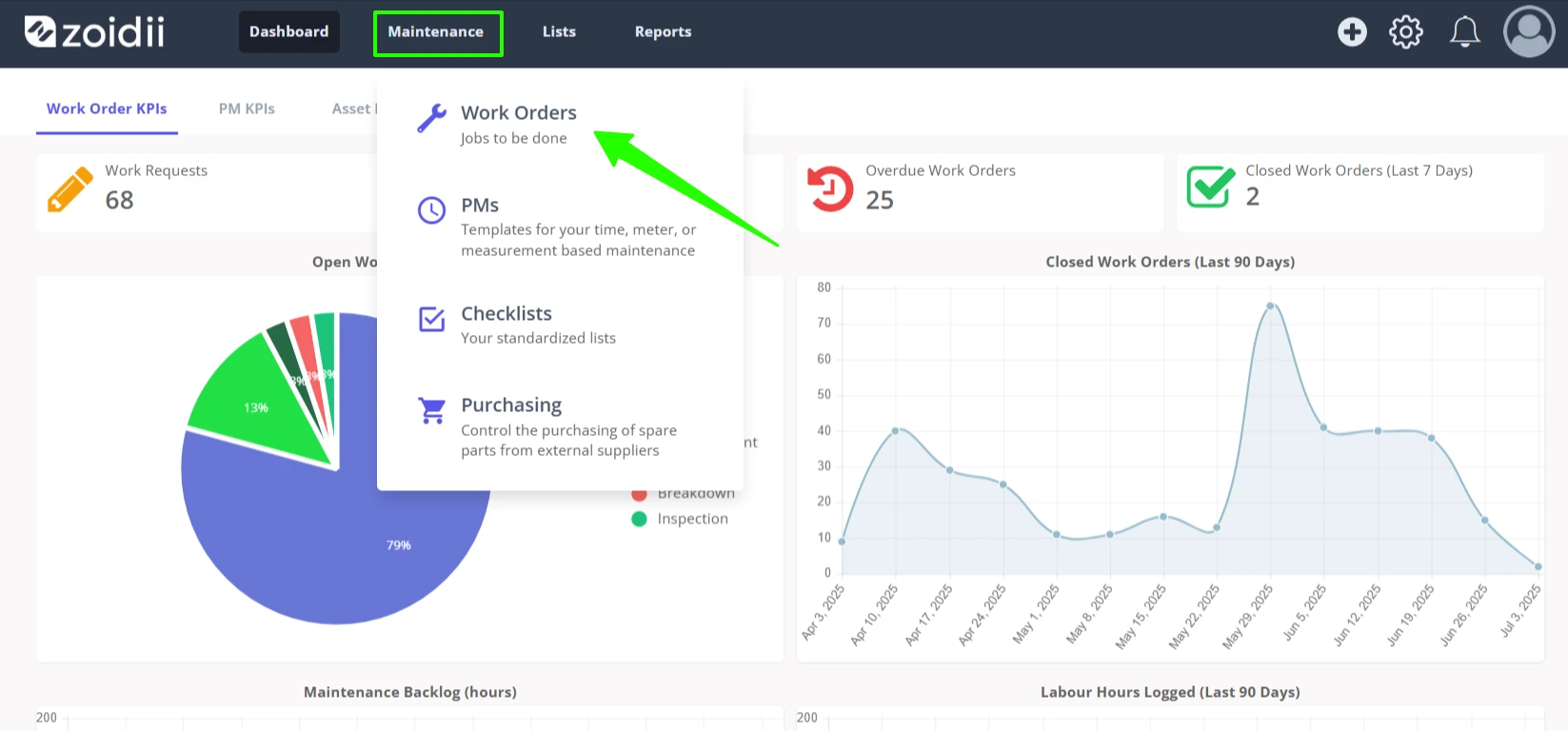Viewport: 1568px width, 731px height.
Task: Click Labour Hours Logged (Last 90 Days) title
Action: pyautogui.click(x=1170, y=692)
